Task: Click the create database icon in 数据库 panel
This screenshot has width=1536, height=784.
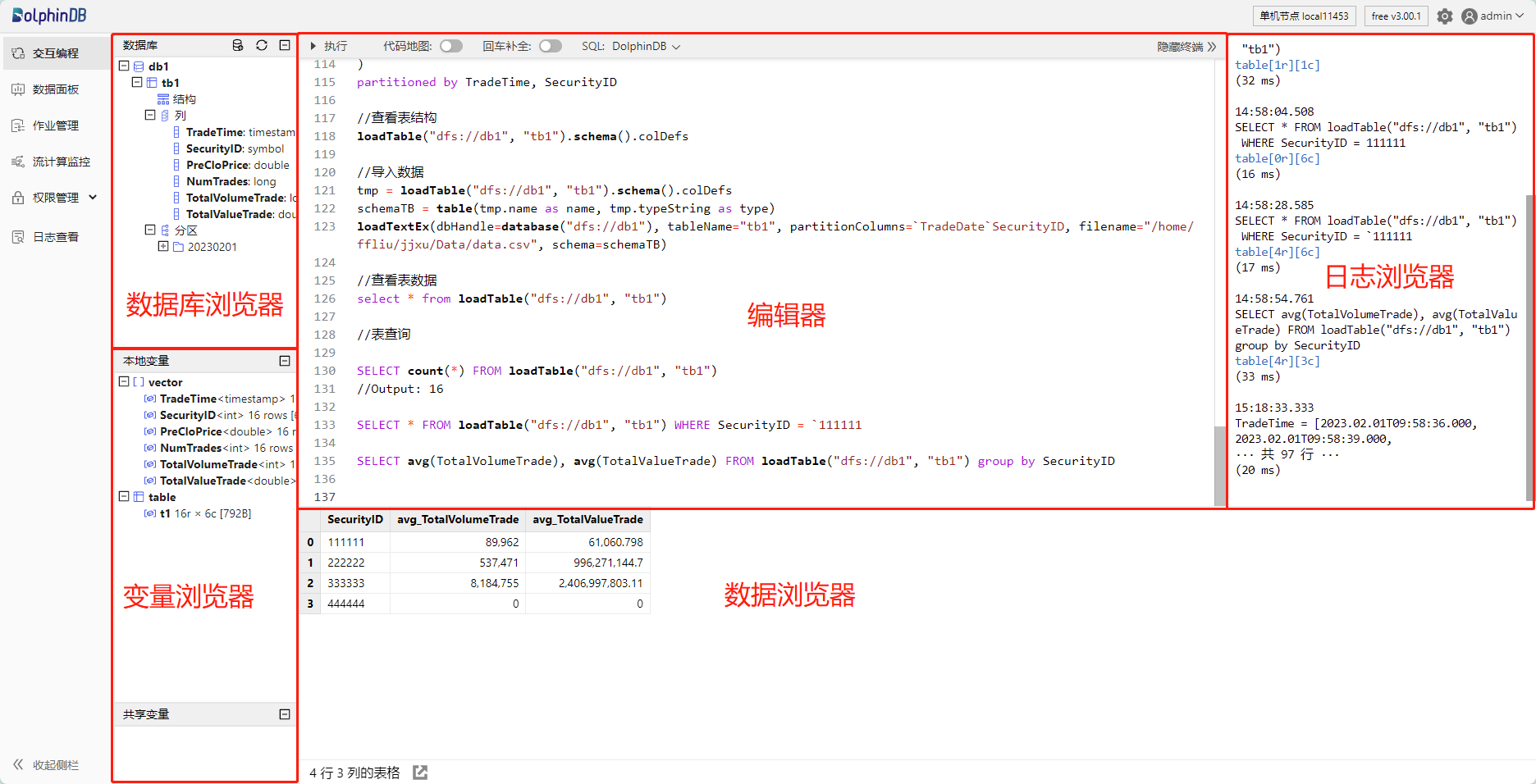Action: tap(238, 46)
